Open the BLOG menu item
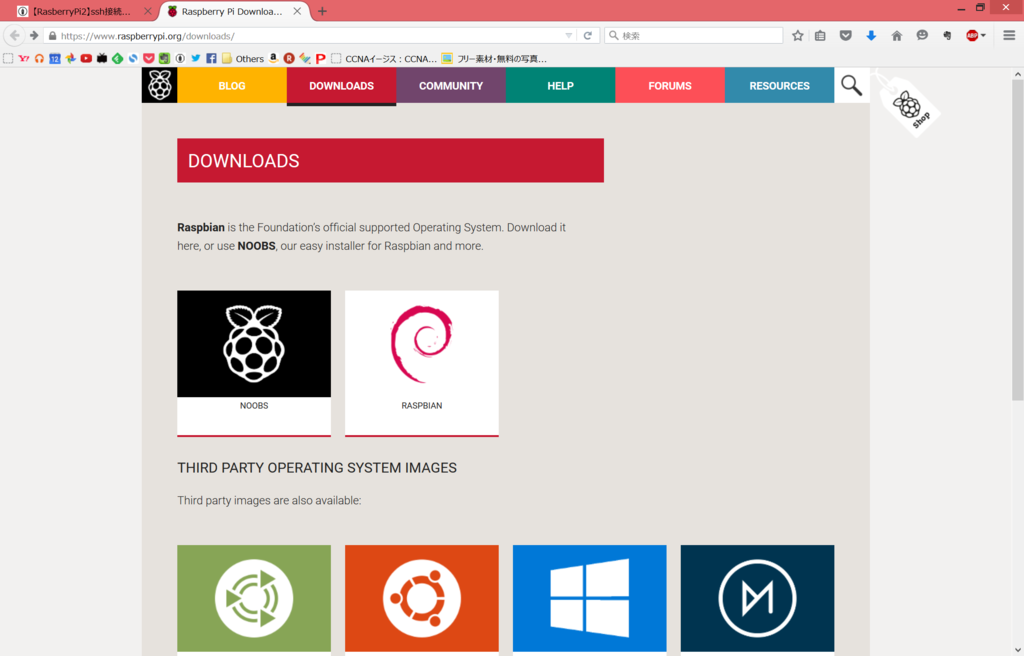 [x=232, y=86]
